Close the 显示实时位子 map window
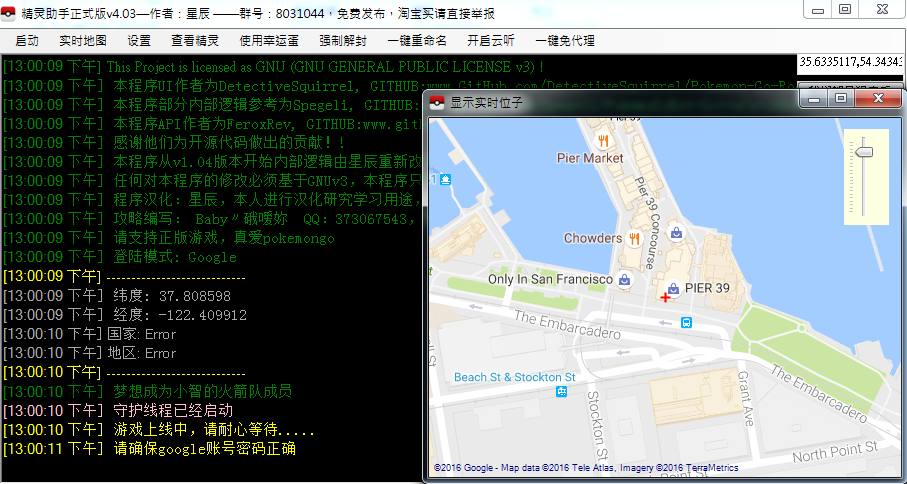Screen dimensions: 907x484 click(x=878, y=99)
